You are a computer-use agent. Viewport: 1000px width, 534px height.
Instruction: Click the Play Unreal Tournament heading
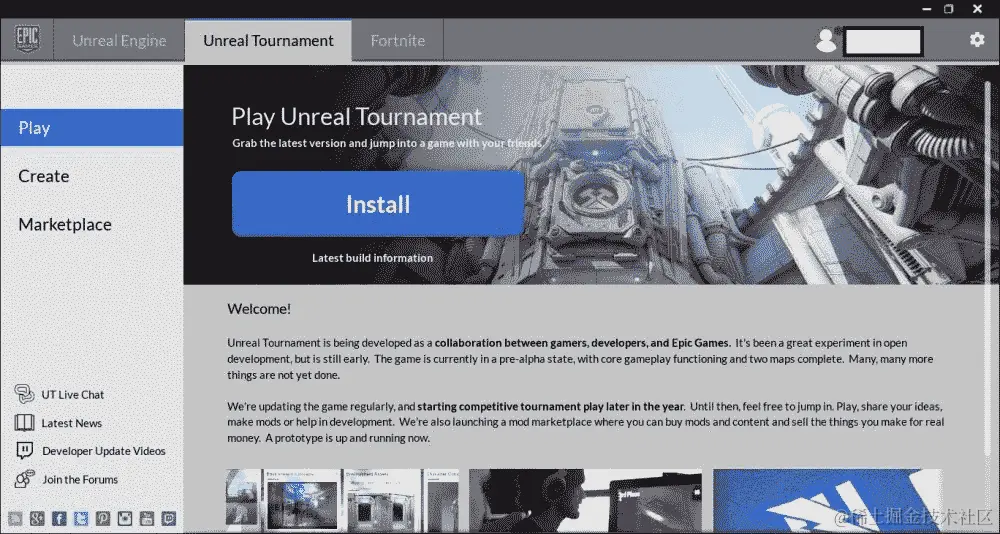357,117
